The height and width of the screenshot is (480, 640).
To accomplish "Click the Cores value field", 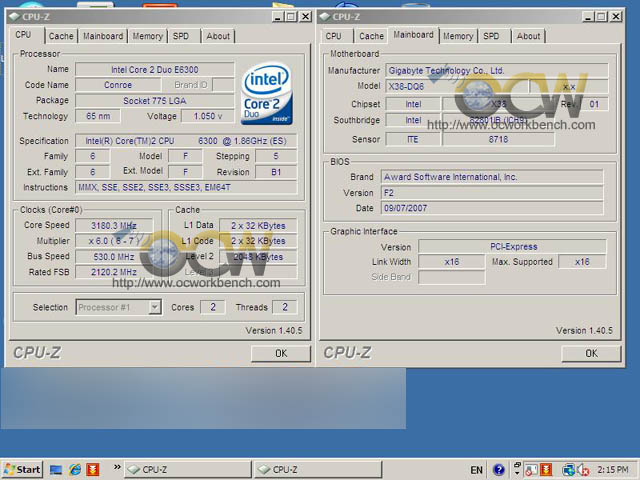I will point(213,307).
